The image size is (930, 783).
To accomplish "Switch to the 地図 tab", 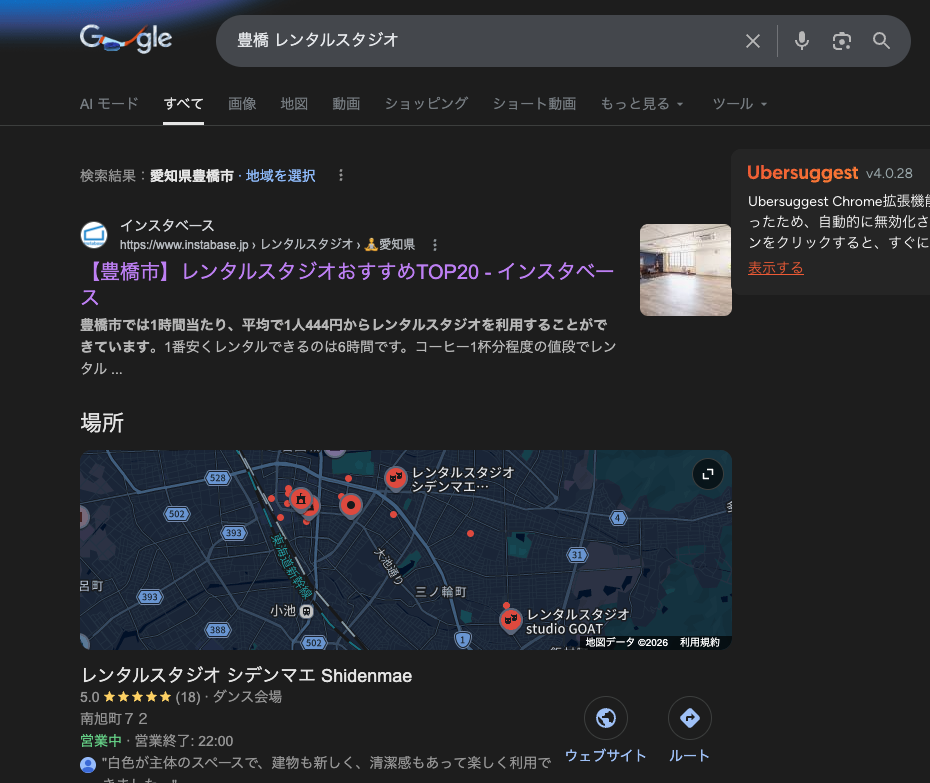I will coord(294,104).
